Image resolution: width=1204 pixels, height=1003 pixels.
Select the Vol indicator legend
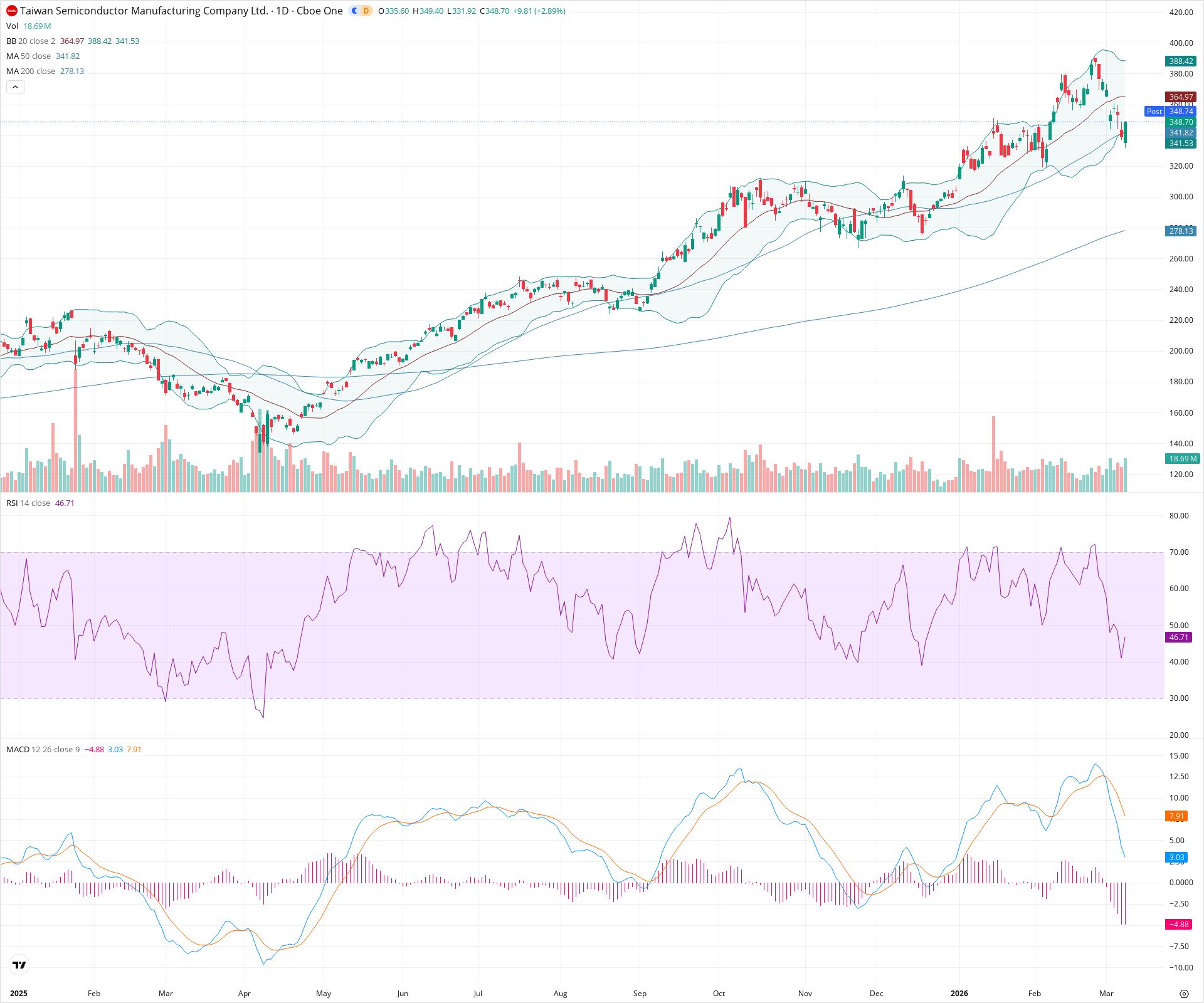tap(11, 26)
